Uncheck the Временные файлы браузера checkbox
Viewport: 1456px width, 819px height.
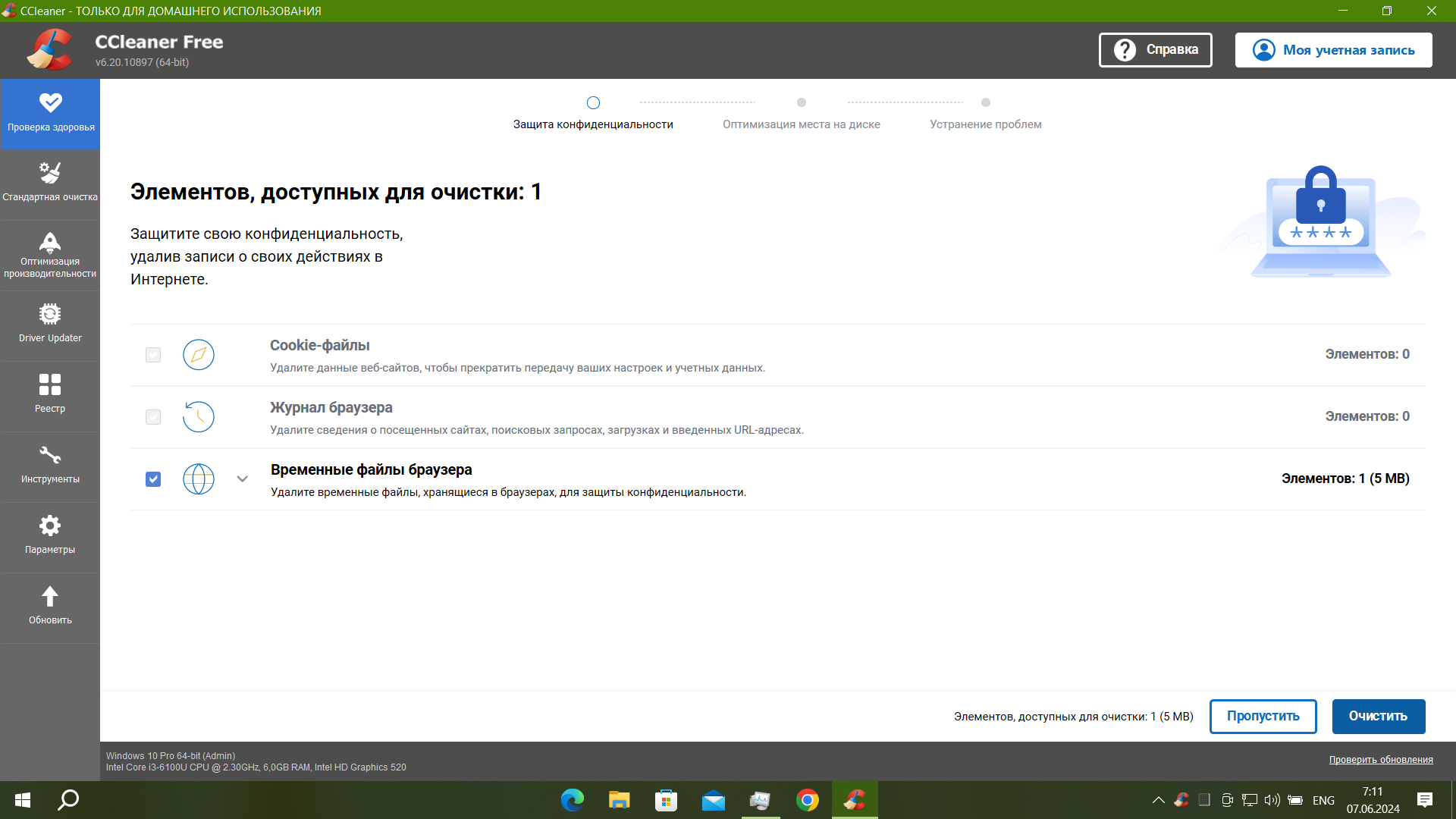point(153,479)
